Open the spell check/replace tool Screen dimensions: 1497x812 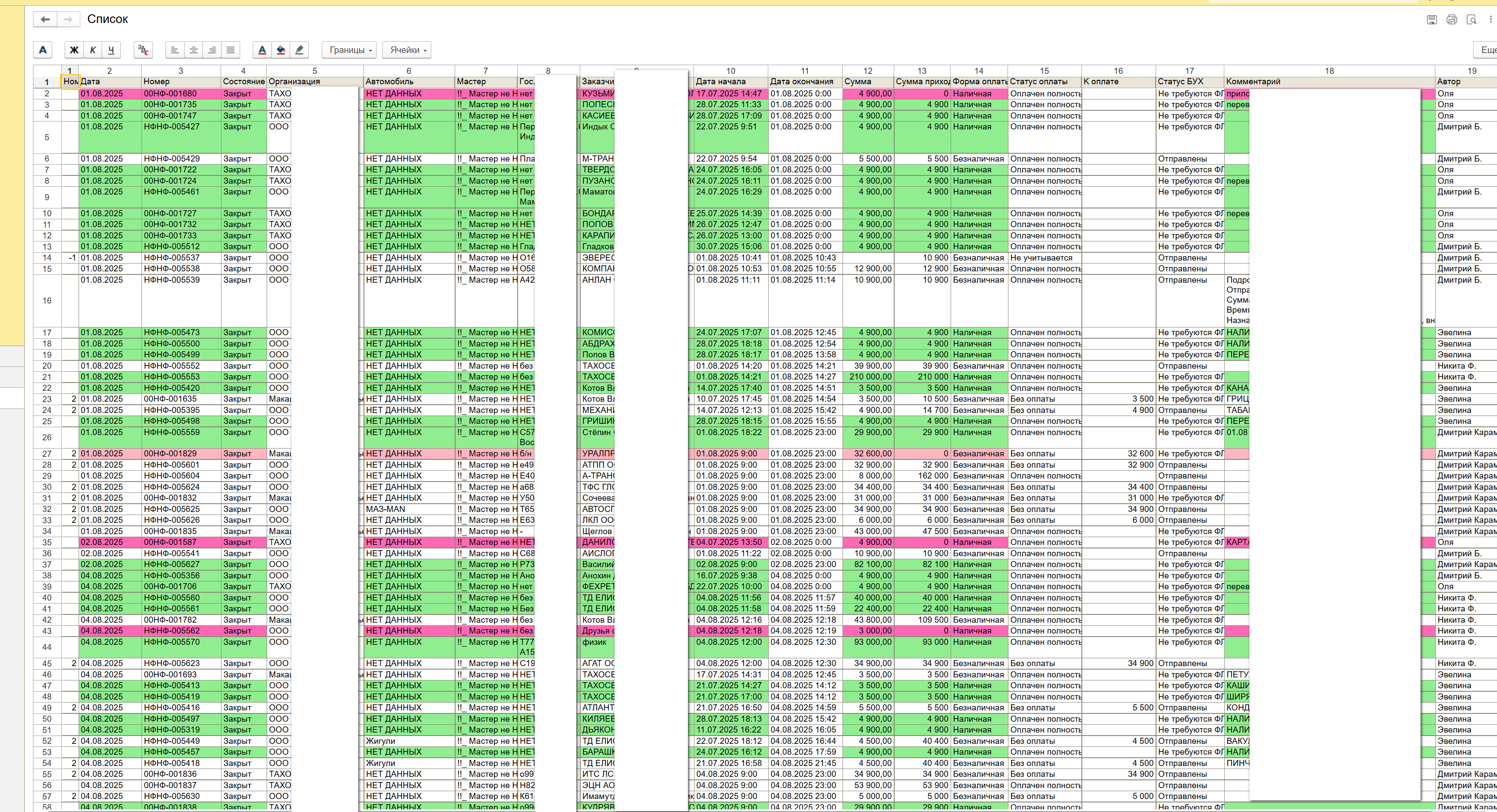(143, 50)
